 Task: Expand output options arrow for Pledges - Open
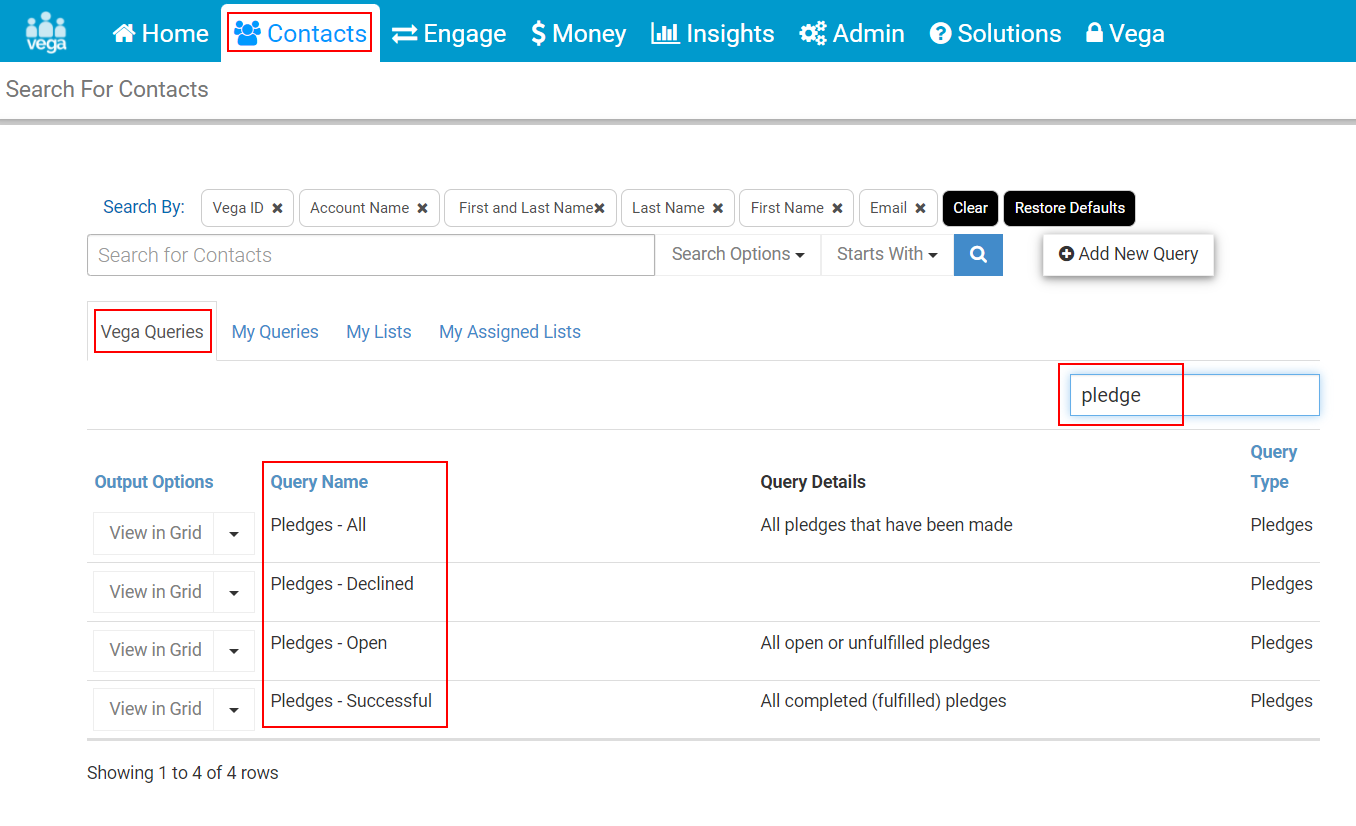pos(234,650)
